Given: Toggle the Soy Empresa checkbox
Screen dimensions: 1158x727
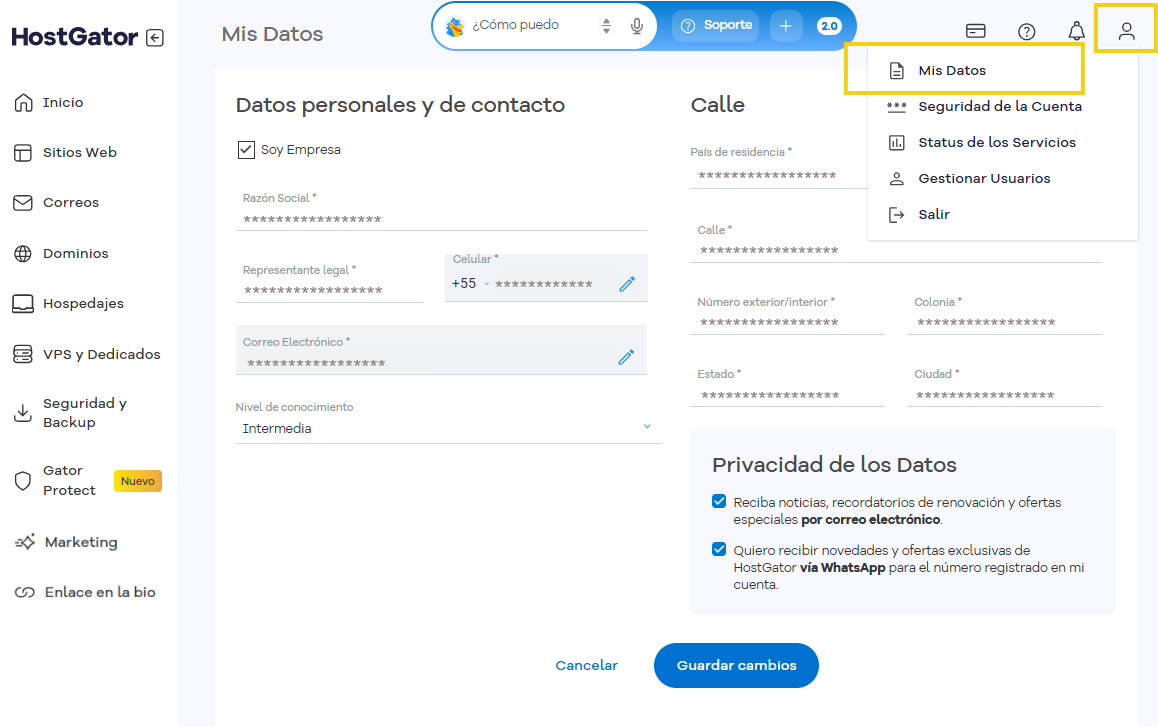Looking at the screenshot, I should point(246,150).
